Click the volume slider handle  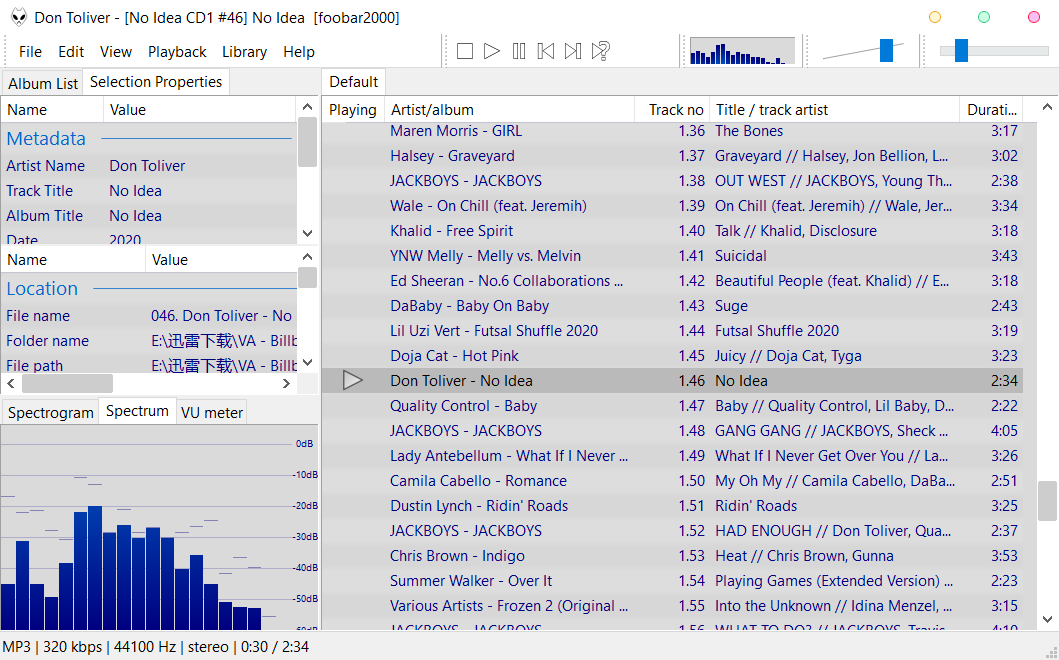click(x=886, y=51)
